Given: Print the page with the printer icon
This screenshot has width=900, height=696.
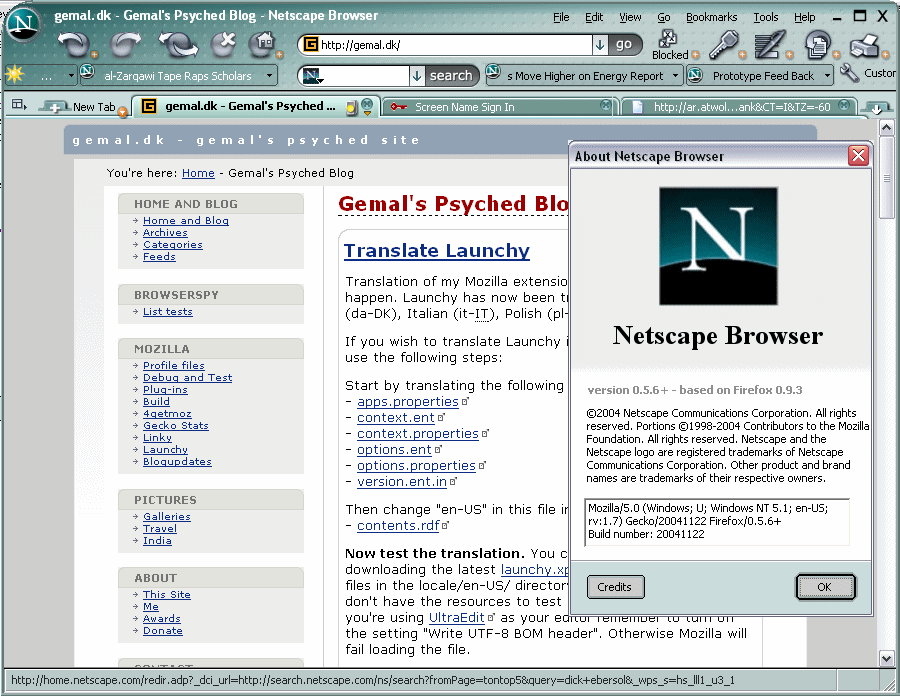Looking at the screenshot, I should point(864,45).
